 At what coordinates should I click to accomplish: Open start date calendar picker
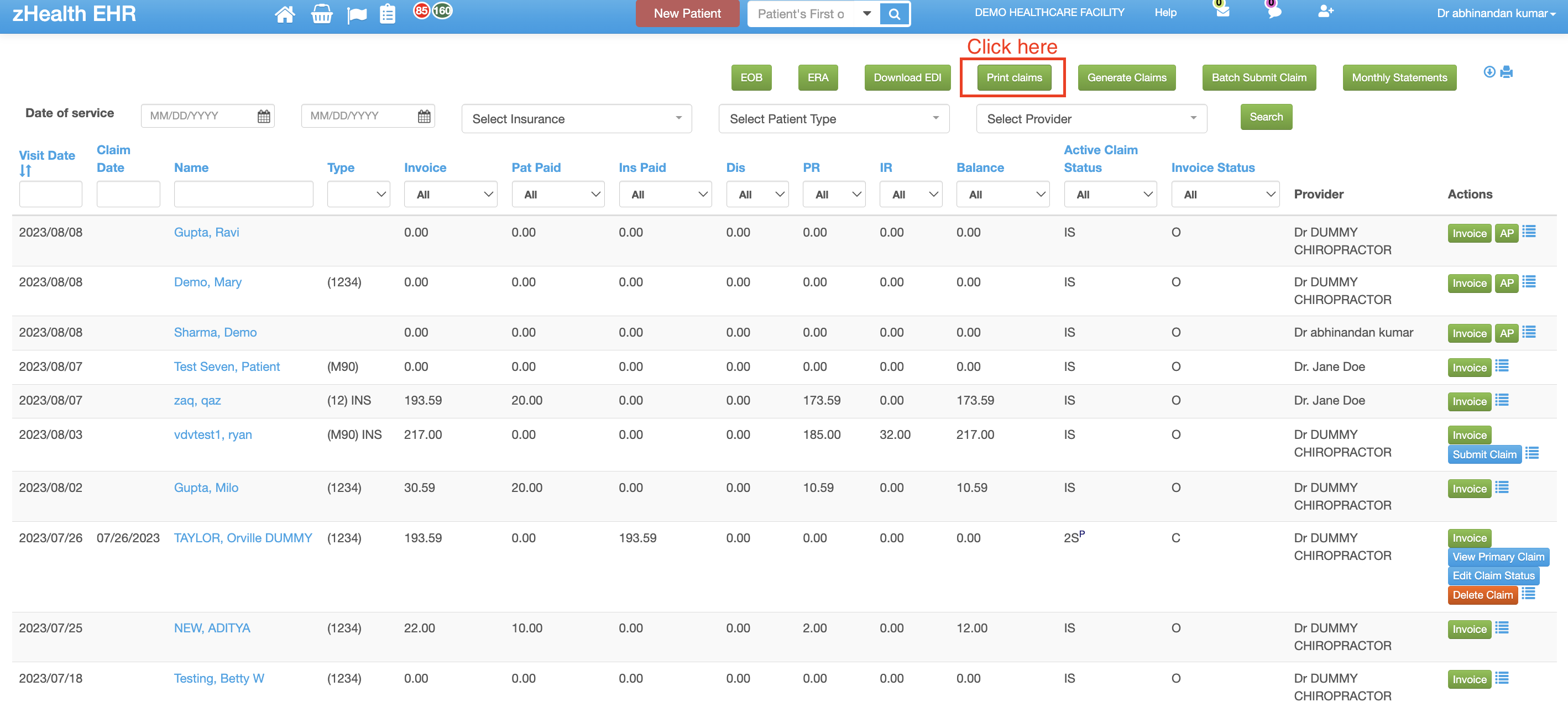click(x=263, y=116)
